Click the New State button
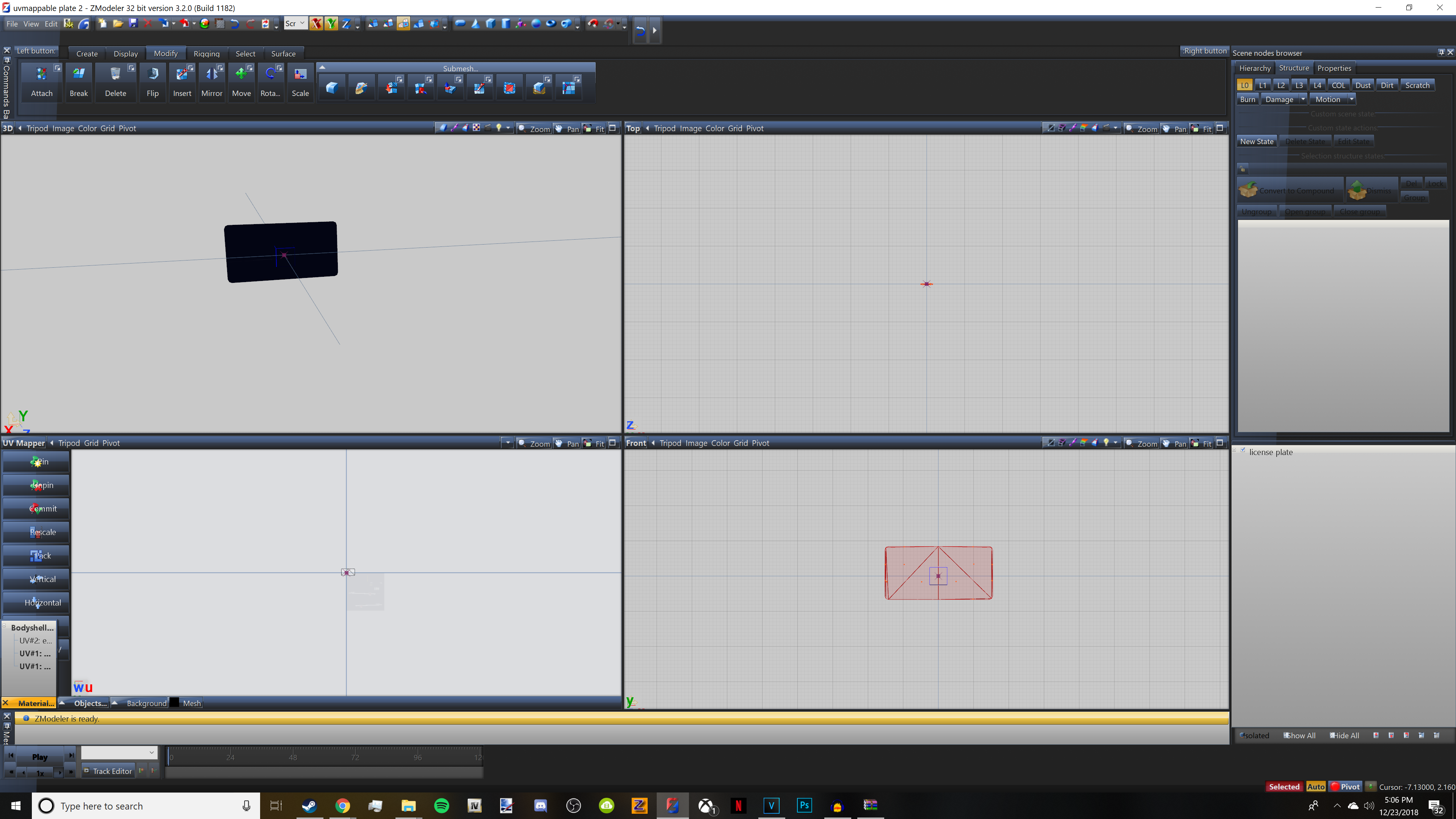This screenshot has width=1456, height=819. [x=1257, y=142]
